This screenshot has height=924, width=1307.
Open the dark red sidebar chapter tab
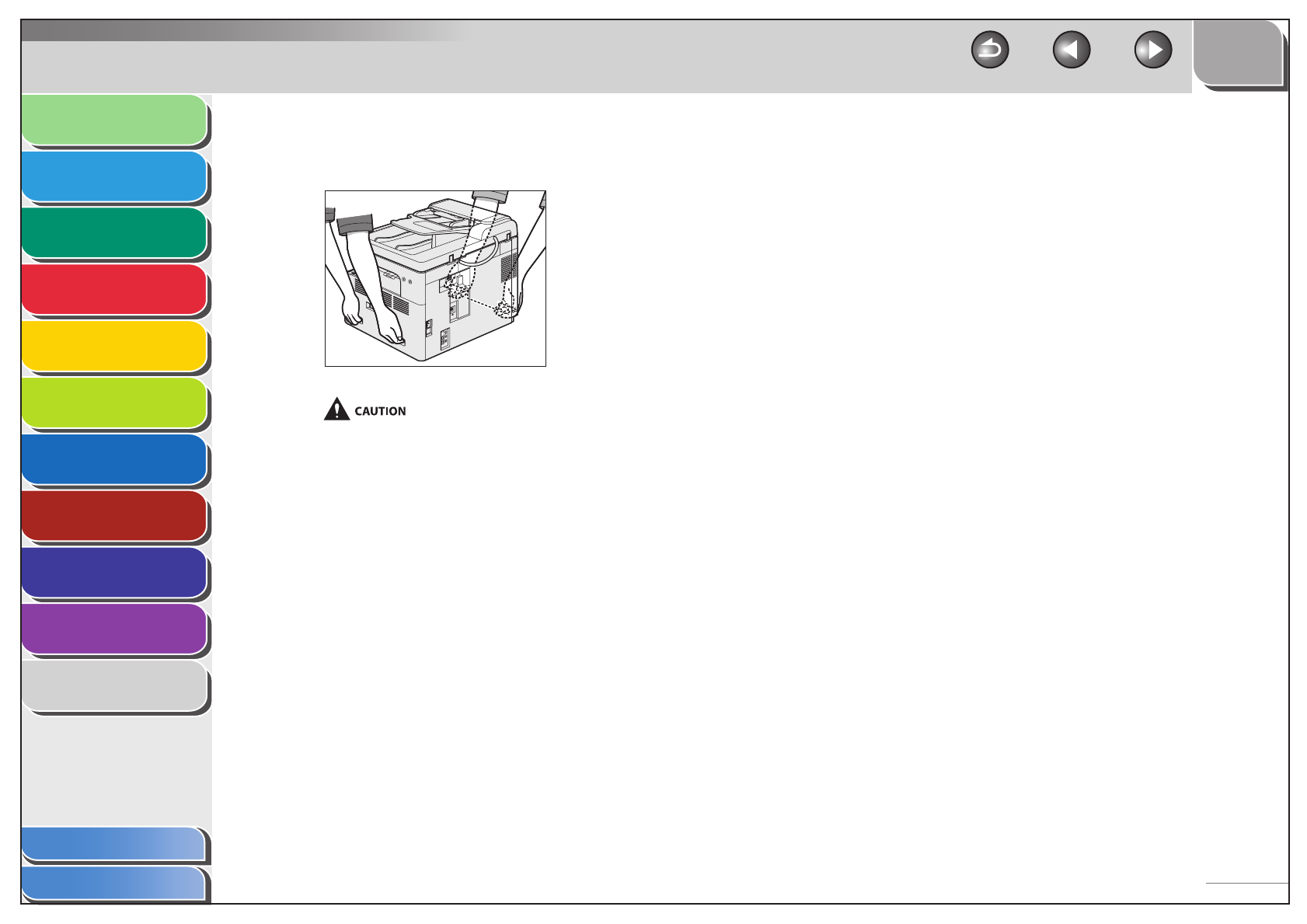pos(114,516)
